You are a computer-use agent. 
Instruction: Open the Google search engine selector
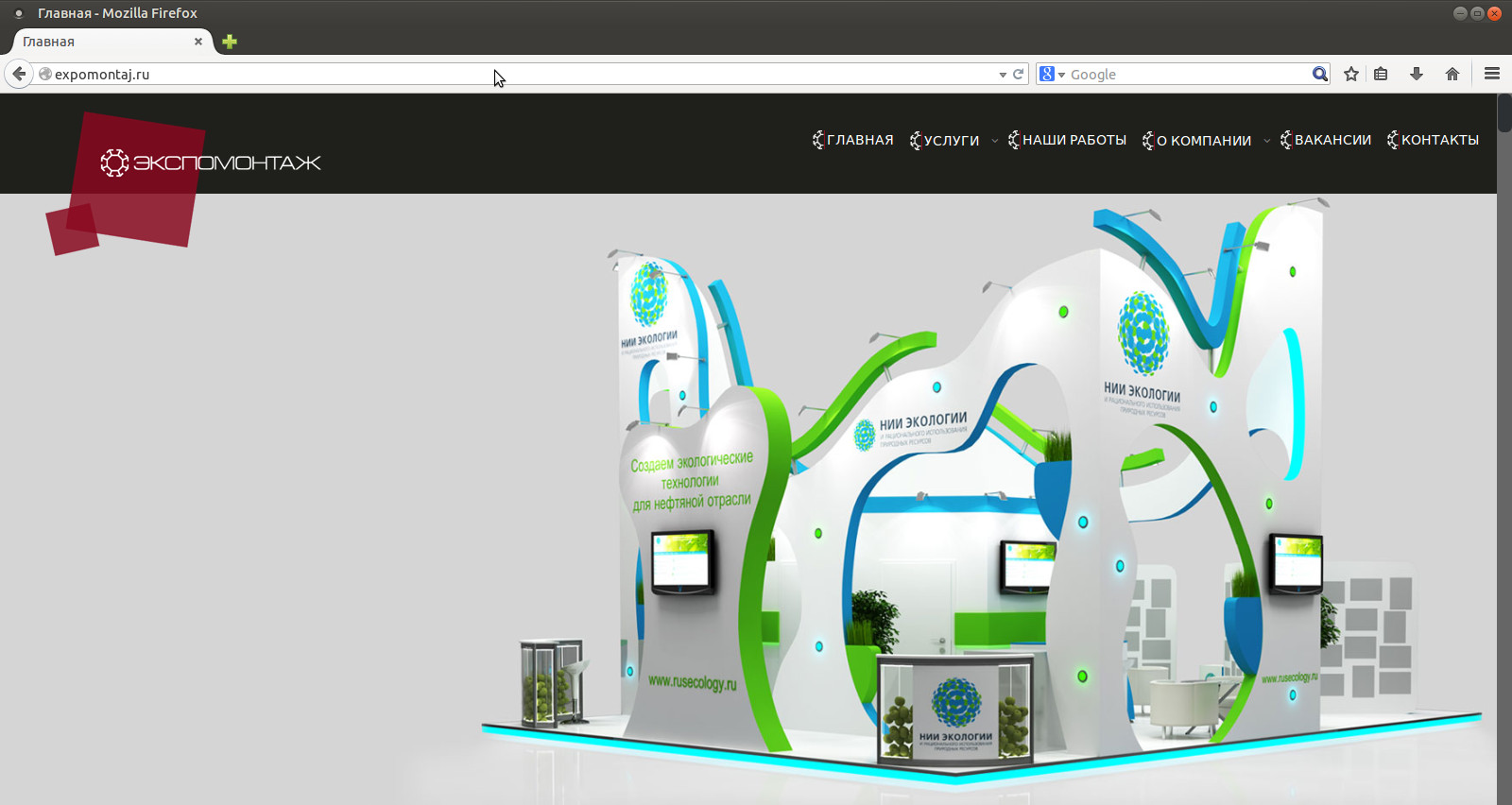(1052, 74)
